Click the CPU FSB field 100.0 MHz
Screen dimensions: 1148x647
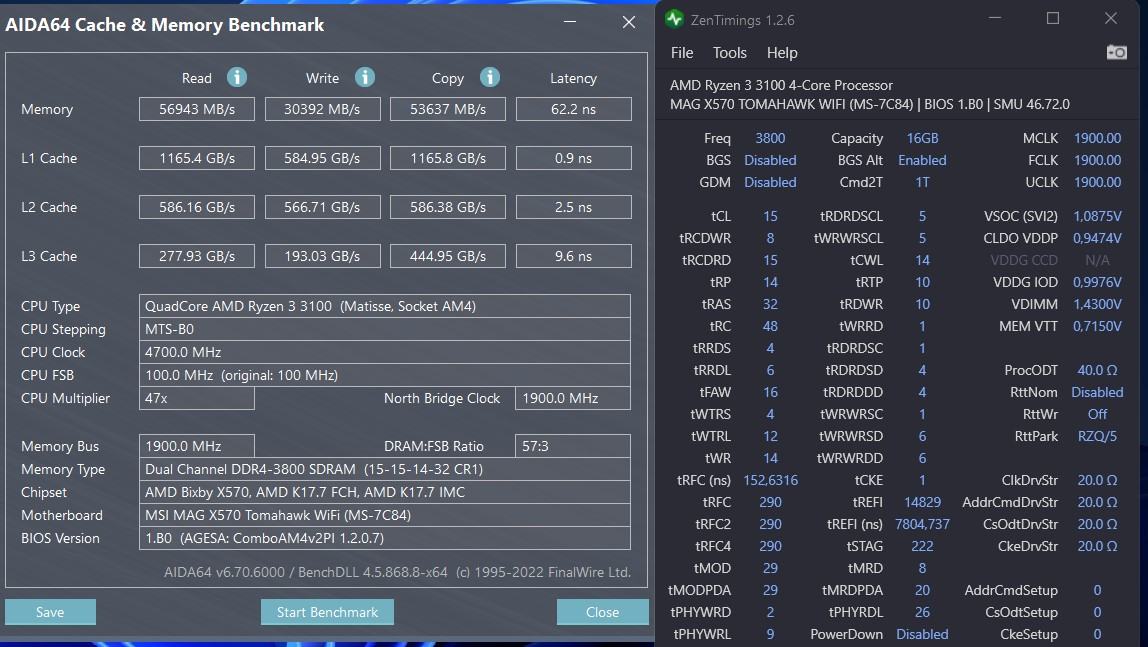(x=384, y=375)
